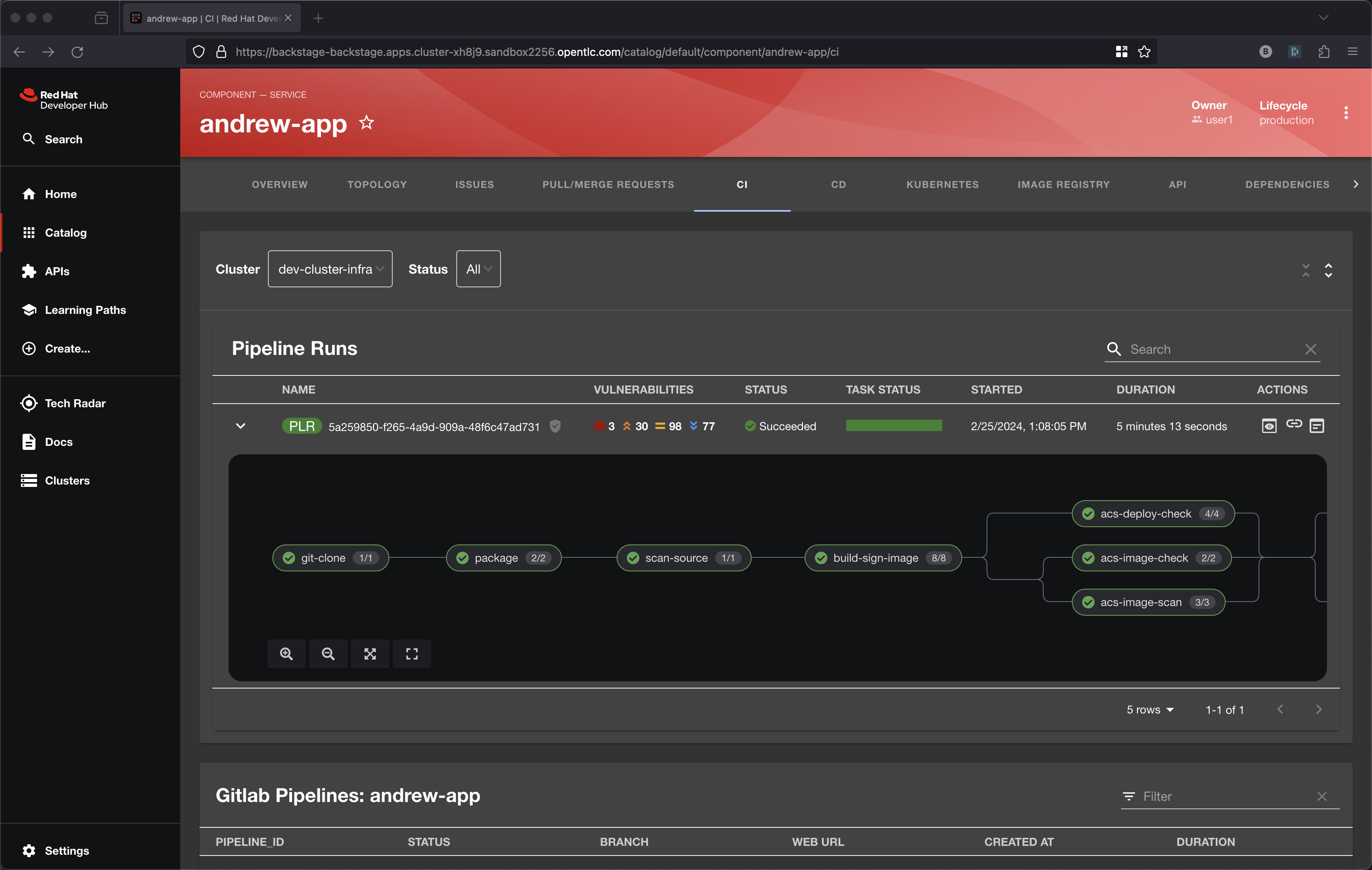Image resolution: width=1372 pixels, height=870 pixels.
Task: Collapse the expanded pipeline run row
Action: 241,426
